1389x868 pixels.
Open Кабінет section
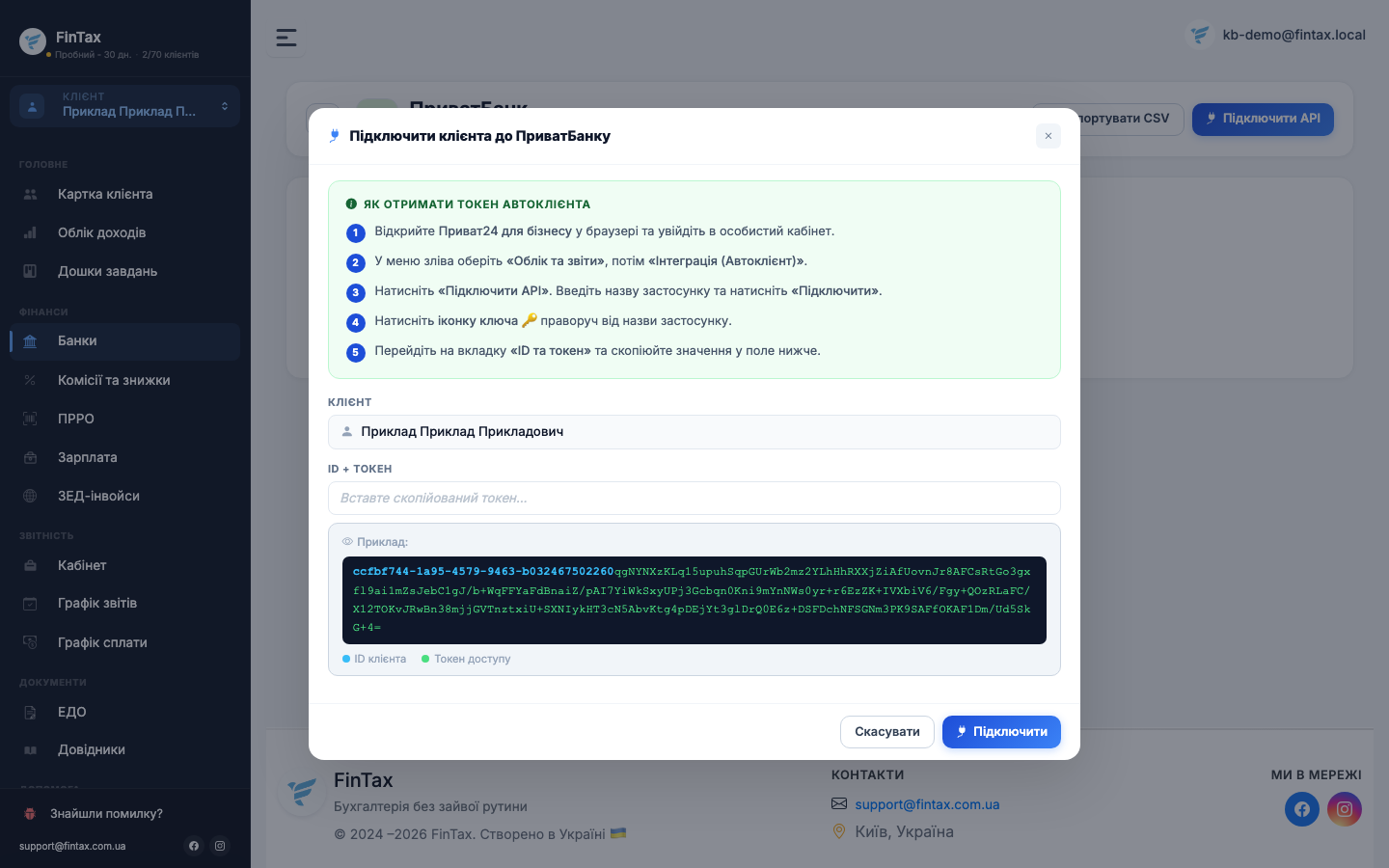click(x=124, y=565)
